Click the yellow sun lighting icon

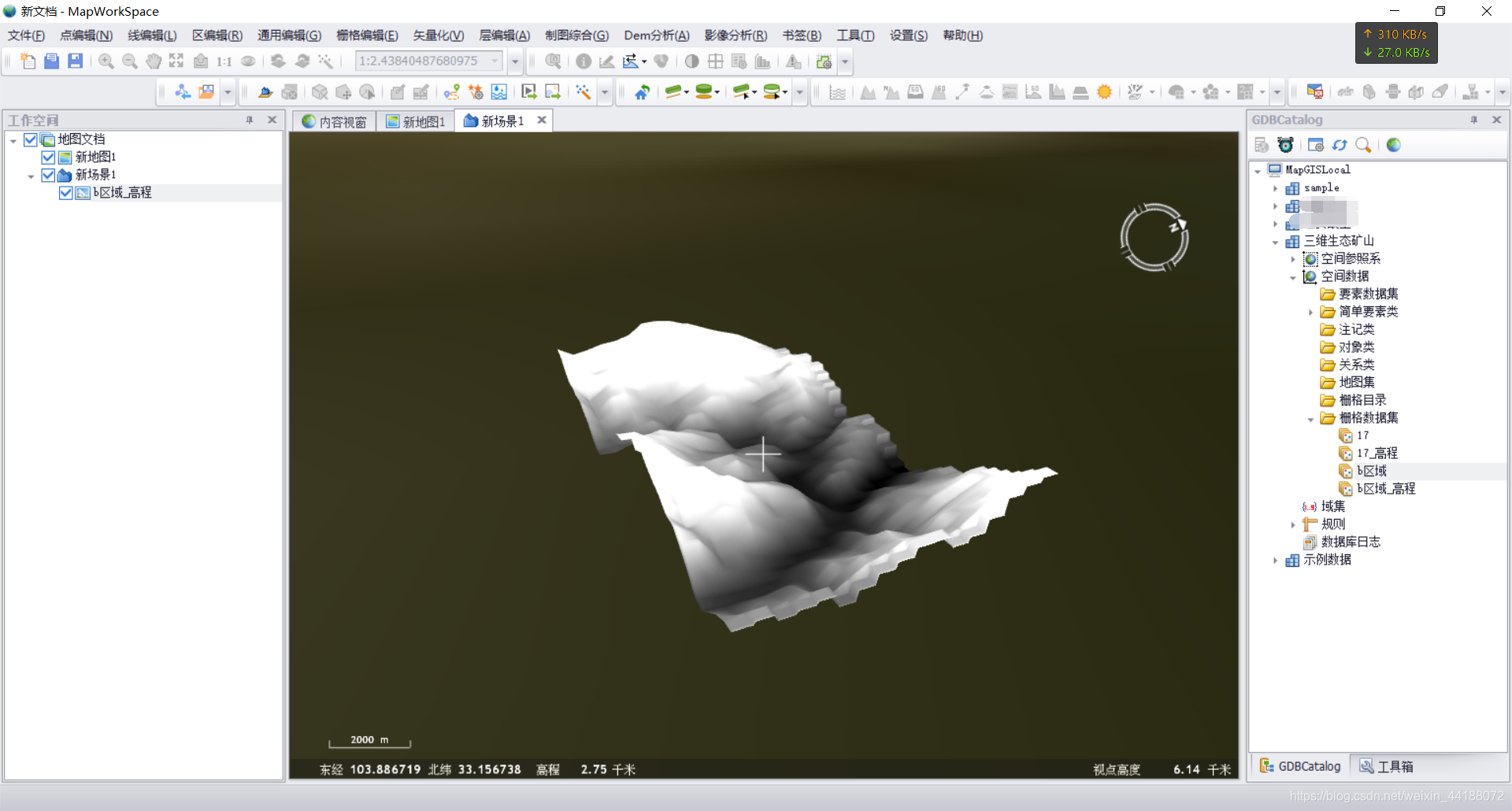[1105, 92]
